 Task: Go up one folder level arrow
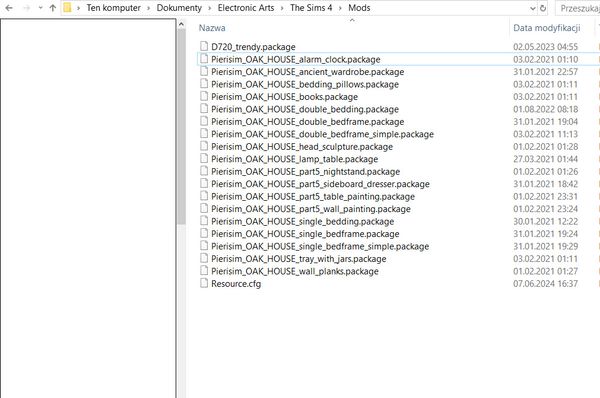[53, 8]
